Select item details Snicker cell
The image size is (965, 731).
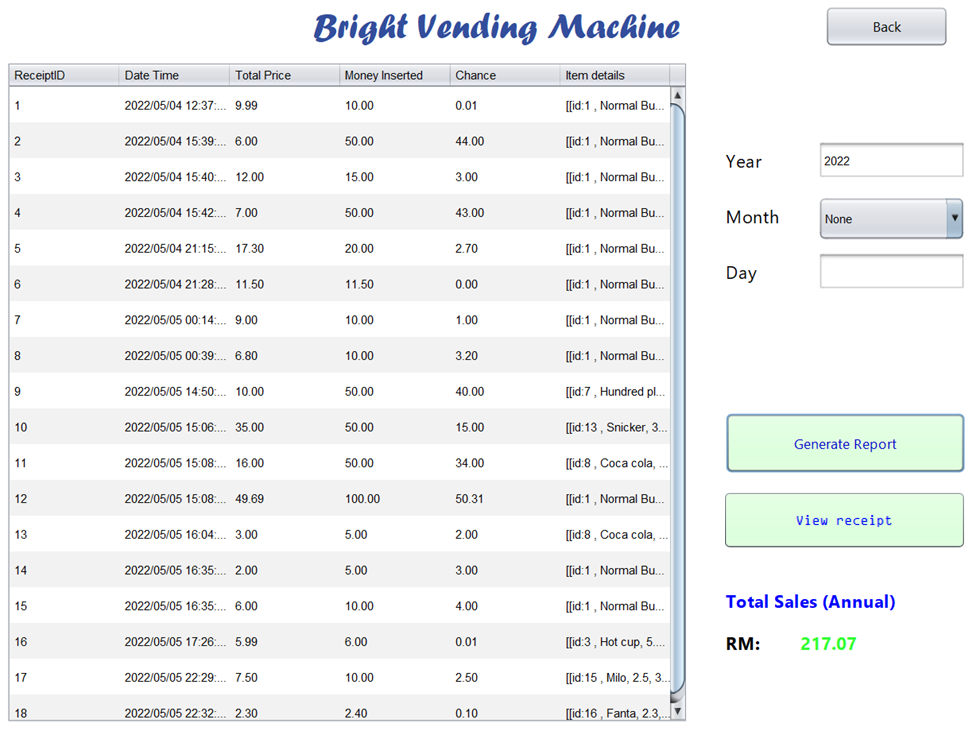[x=615, y=426]
